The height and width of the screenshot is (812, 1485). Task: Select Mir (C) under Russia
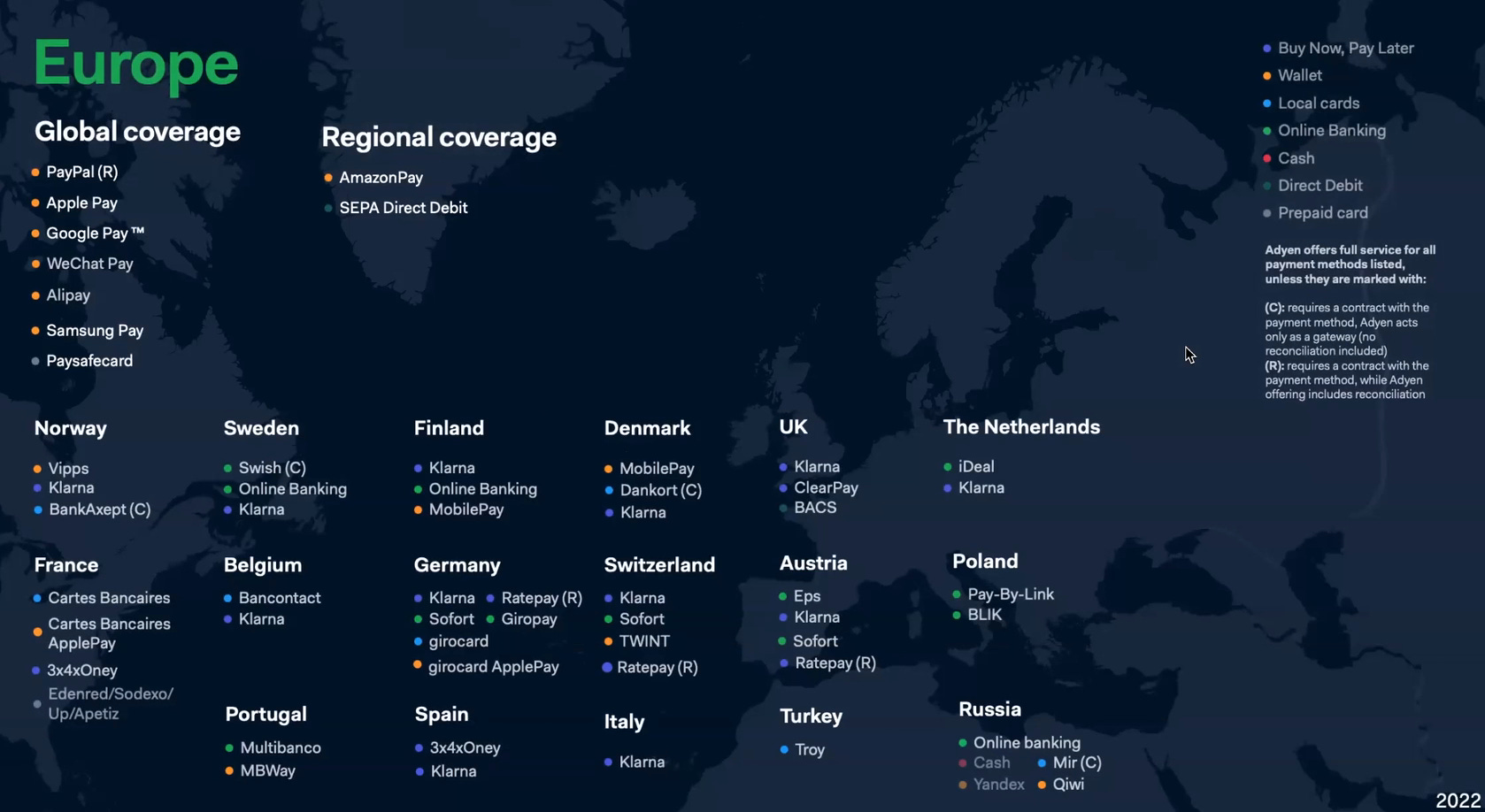pos(1077,763)
